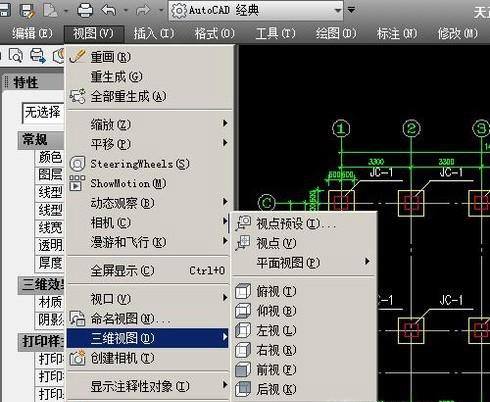The height and width of the screenshot is (402, 490).
Task: Click the 图层 property row
Action: pyautogui.click(x=50, y=175)
